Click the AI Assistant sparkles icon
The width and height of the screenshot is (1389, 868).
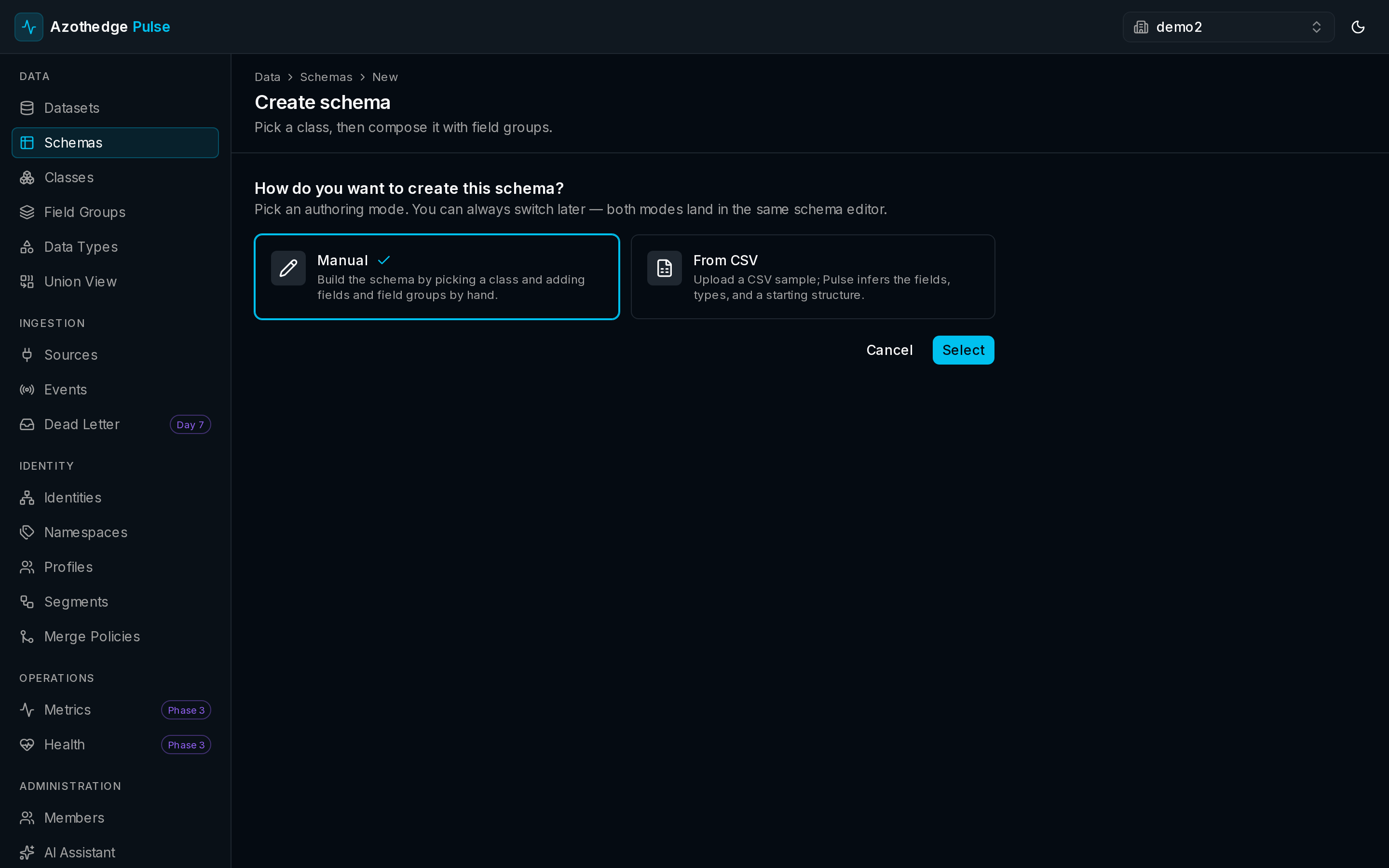pyautogui.click(x=27, y=853)
